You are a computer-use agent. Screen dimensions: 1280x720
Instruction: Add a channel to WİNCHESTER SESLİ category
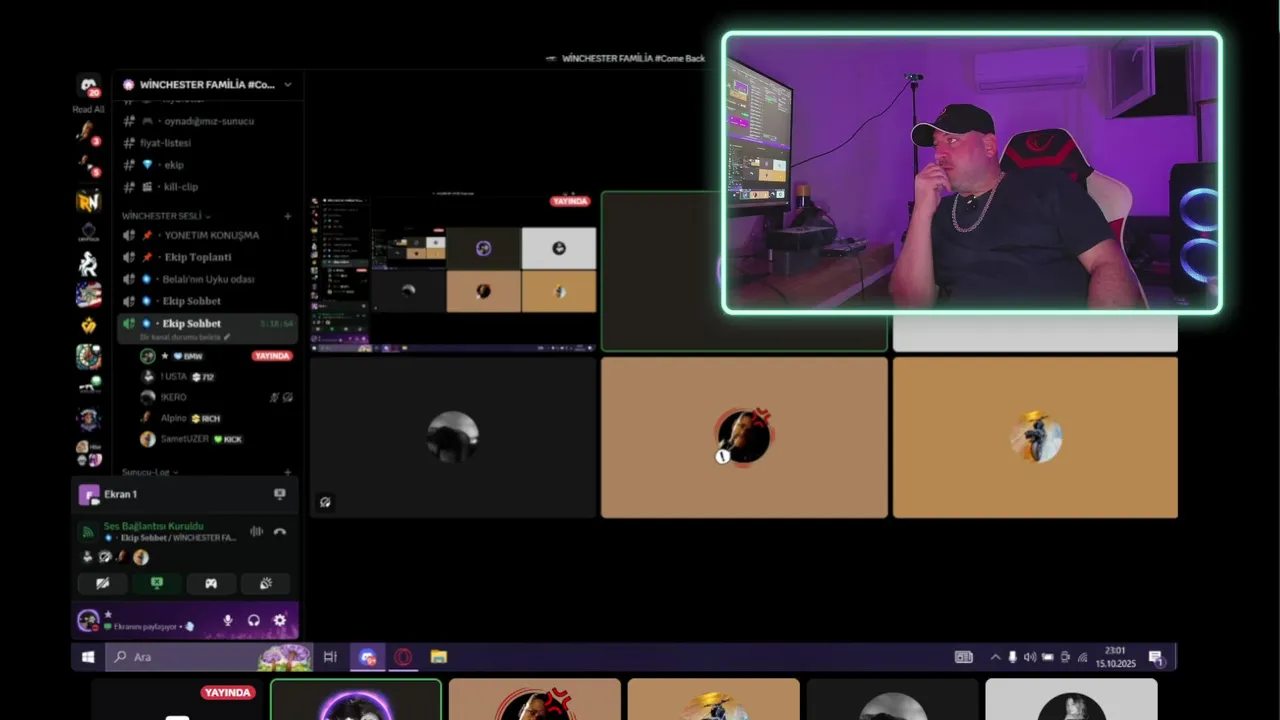[x=288, y=216]
